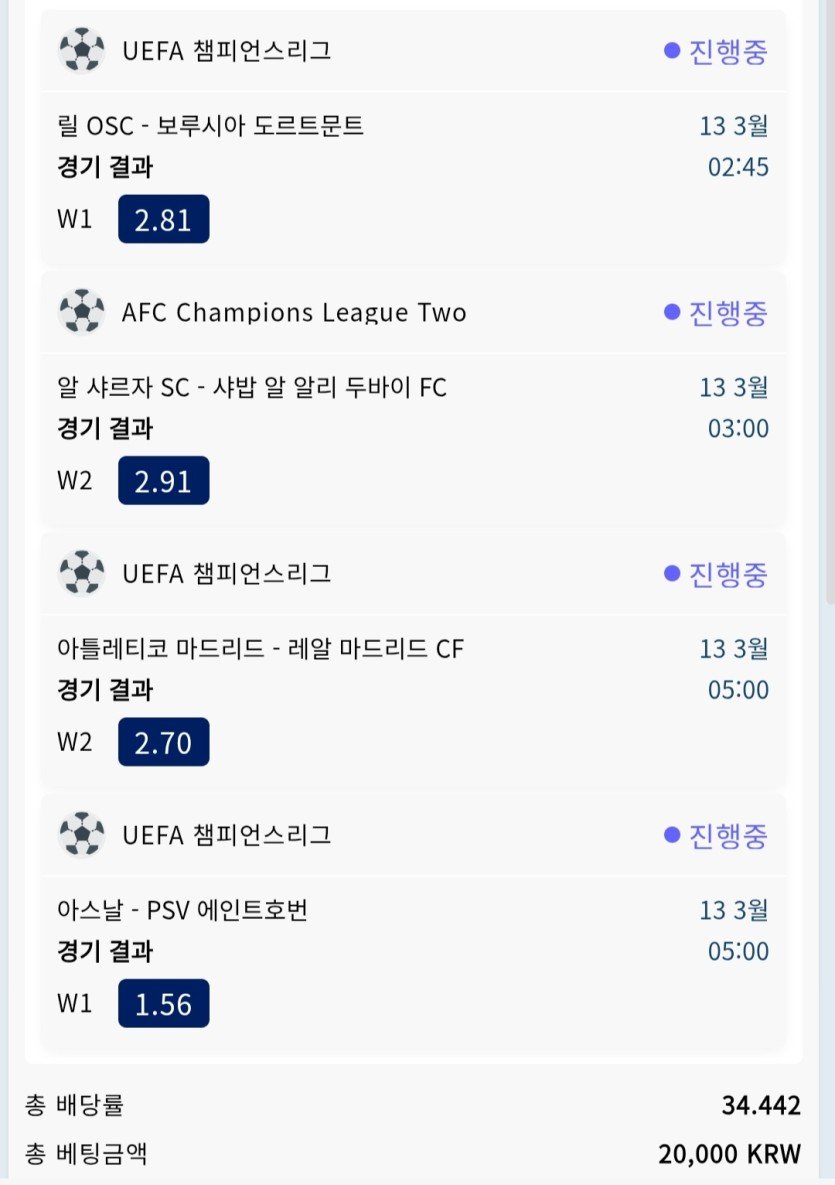835x1185 pixels.
Task: Click the 진행중 status dot on 아스날 card
Action: coord(672,835)
